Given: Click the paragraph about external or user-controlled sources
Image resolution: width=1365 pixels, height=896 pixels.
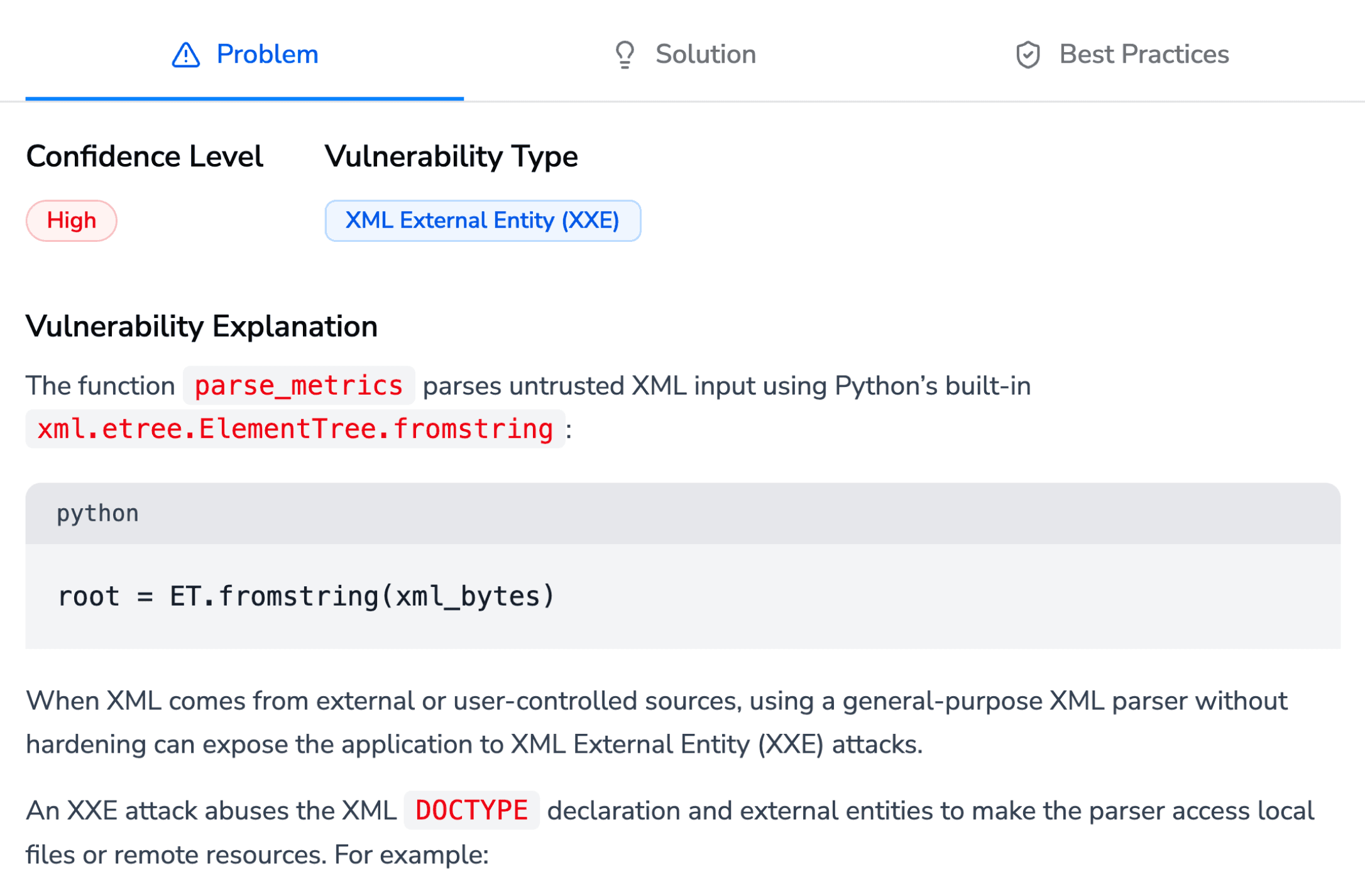Looking at the screenshot, I should (656, 723).
